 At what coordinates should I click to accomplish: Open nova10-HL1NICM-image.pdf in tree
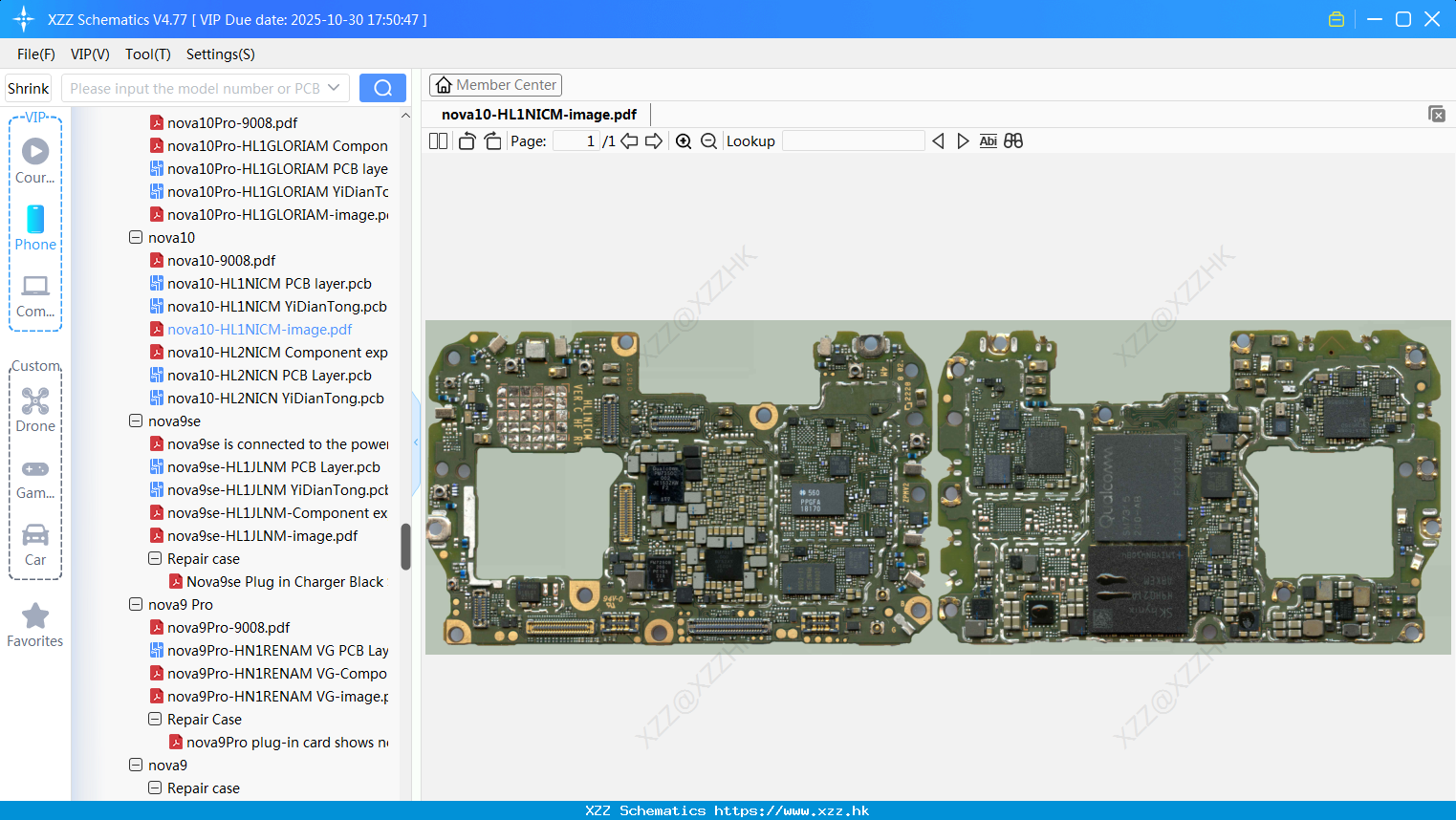[259, 329]
